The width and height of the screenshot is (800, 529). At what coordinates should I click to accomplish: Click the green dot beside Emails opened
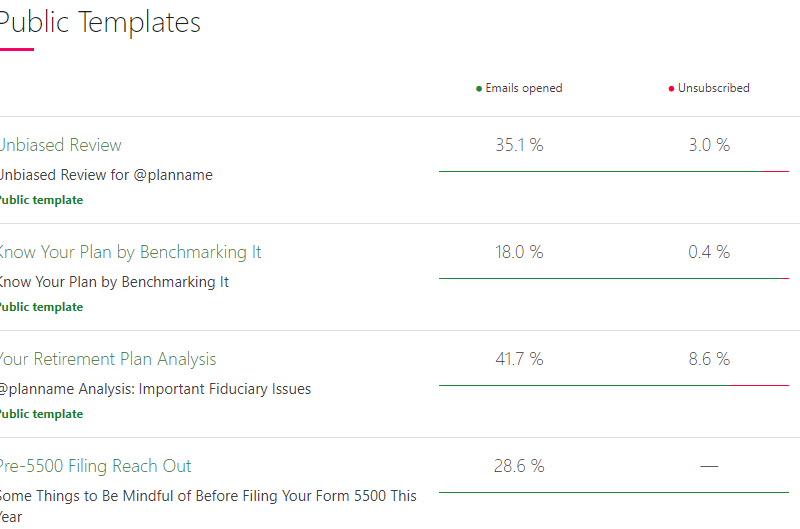tap(479, 89)
